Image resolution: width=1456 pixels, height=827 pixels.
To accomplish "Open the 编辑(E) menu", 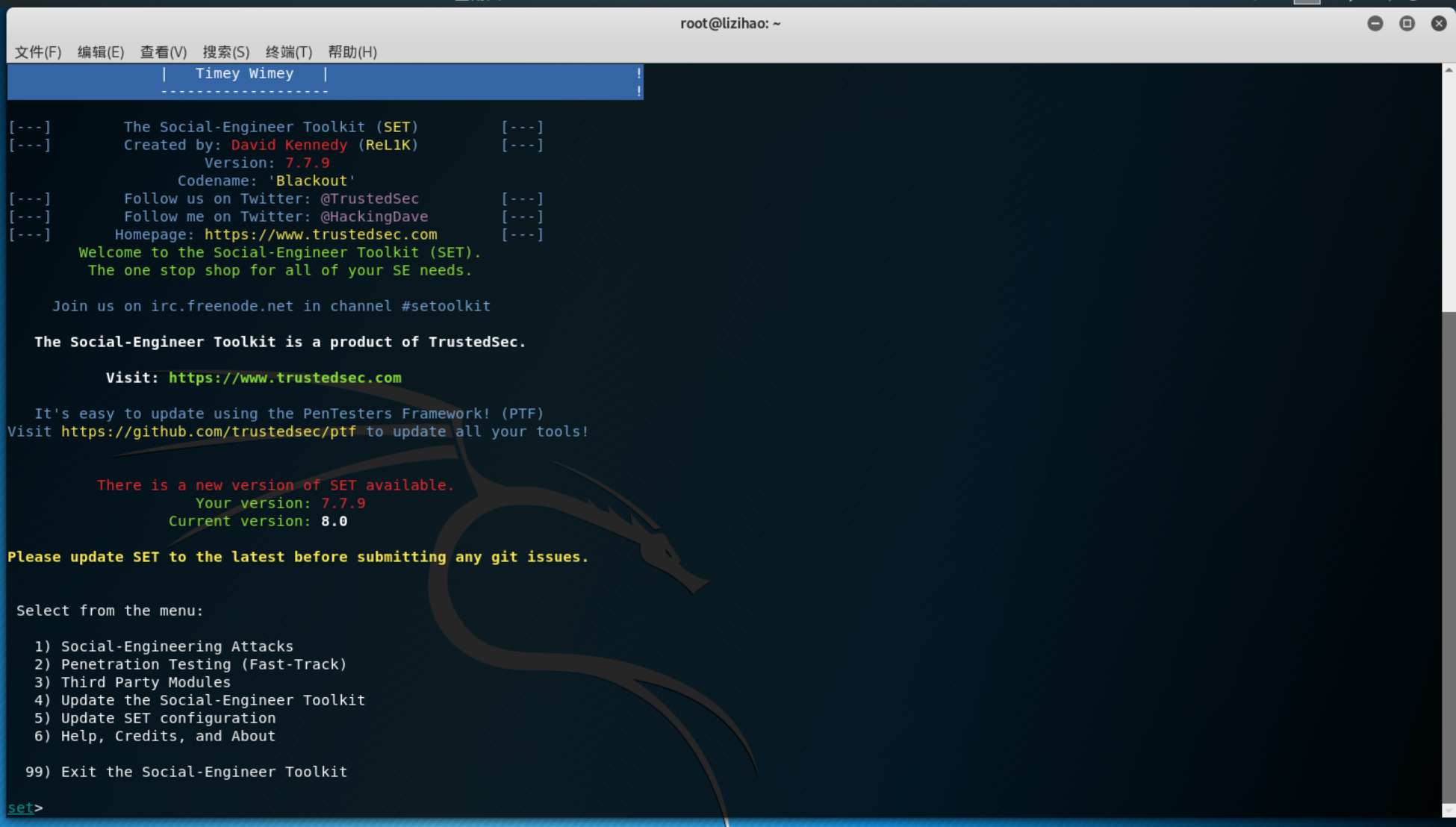I will pyautogui.click(x=101, y=52).
